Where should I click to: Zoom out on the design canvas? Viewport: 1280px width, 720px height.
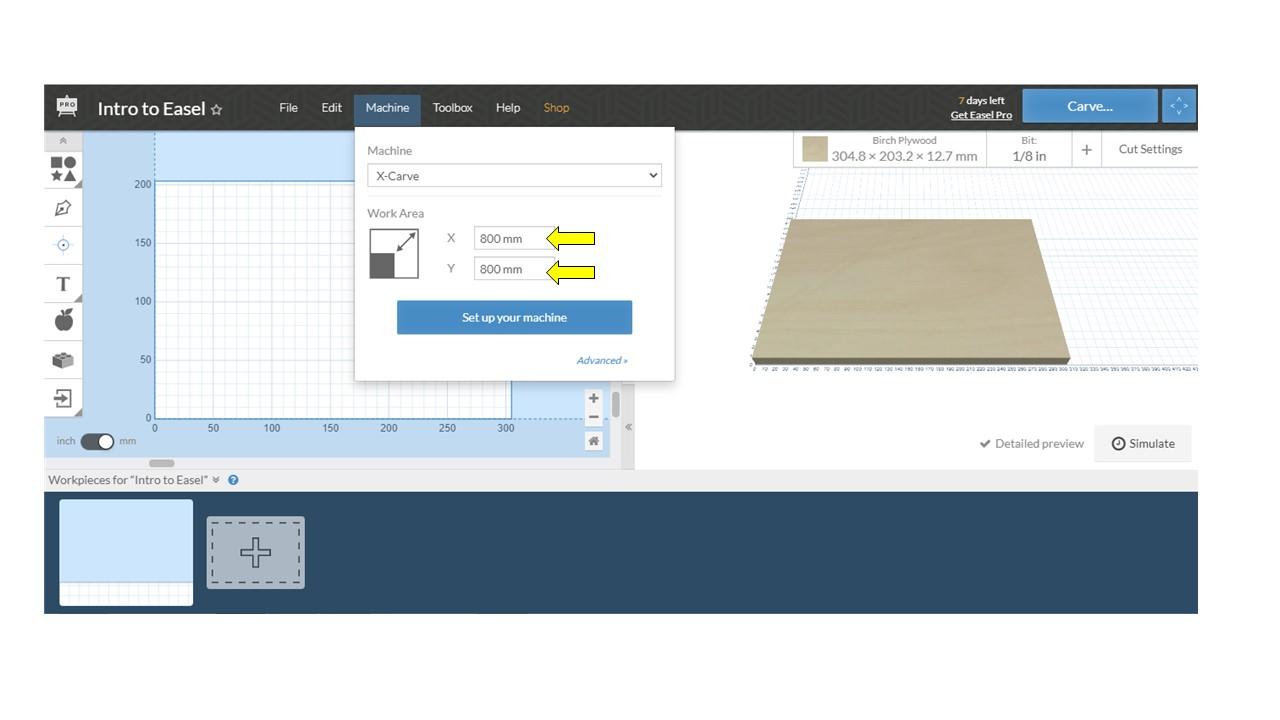[594, 417]
